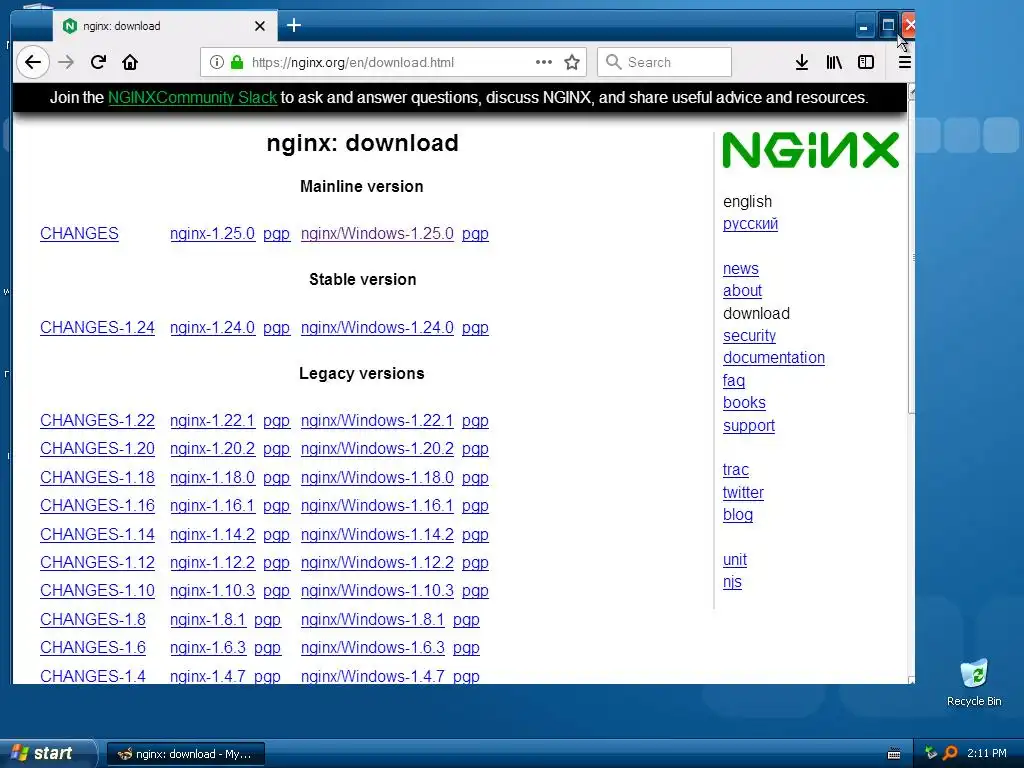The width and height of the screenshot is (1024, 768).
Task: Download nginx/Windows-1.22.1
Action: click(x=377, y=420)
